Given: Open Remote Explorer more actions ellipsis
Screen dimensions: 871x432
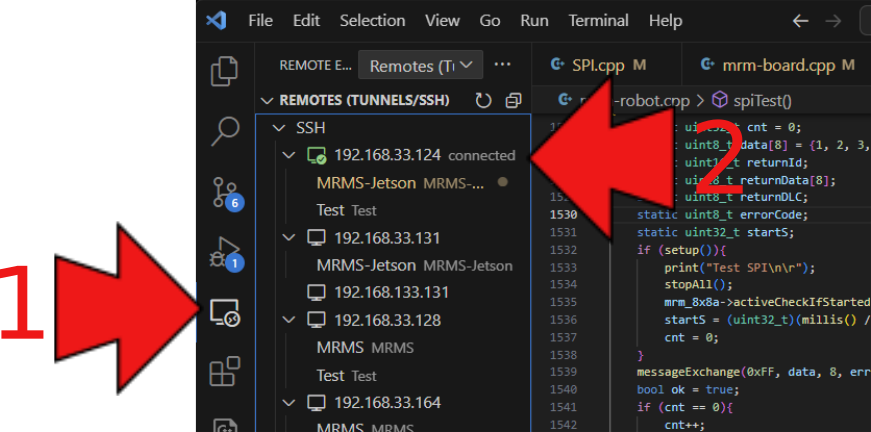Looking at the screenshot, I should tap(503, 65).
